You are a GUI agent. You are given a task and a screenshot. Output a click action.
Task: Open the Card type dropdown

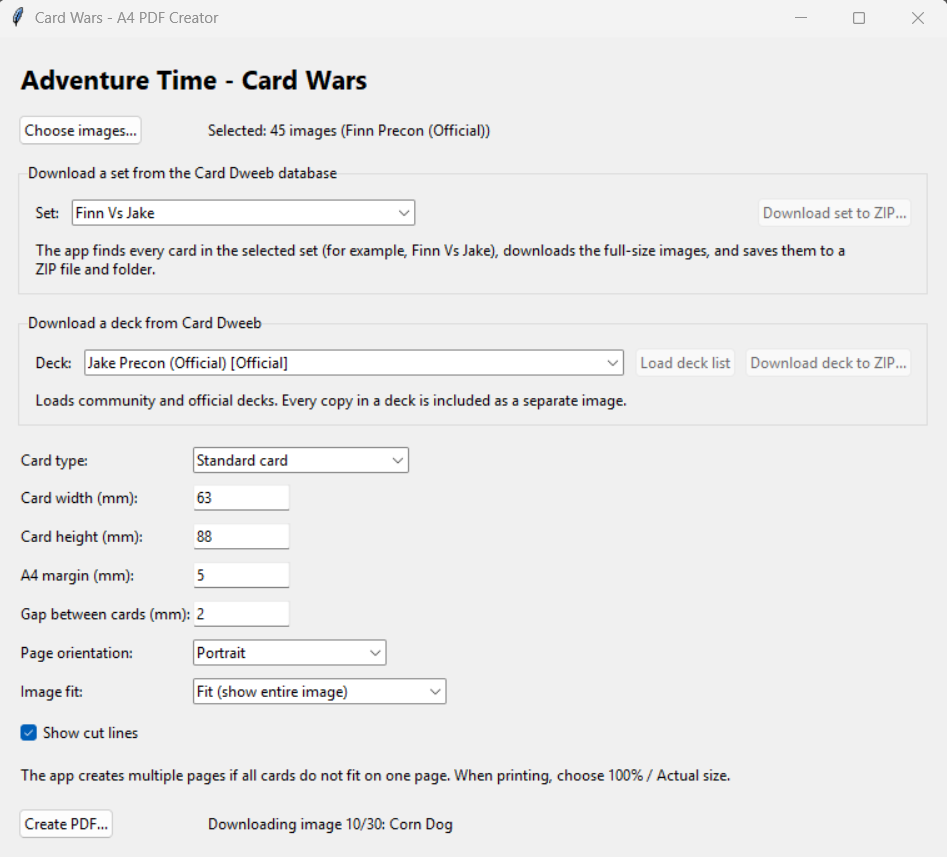click(x=301, y=460)
